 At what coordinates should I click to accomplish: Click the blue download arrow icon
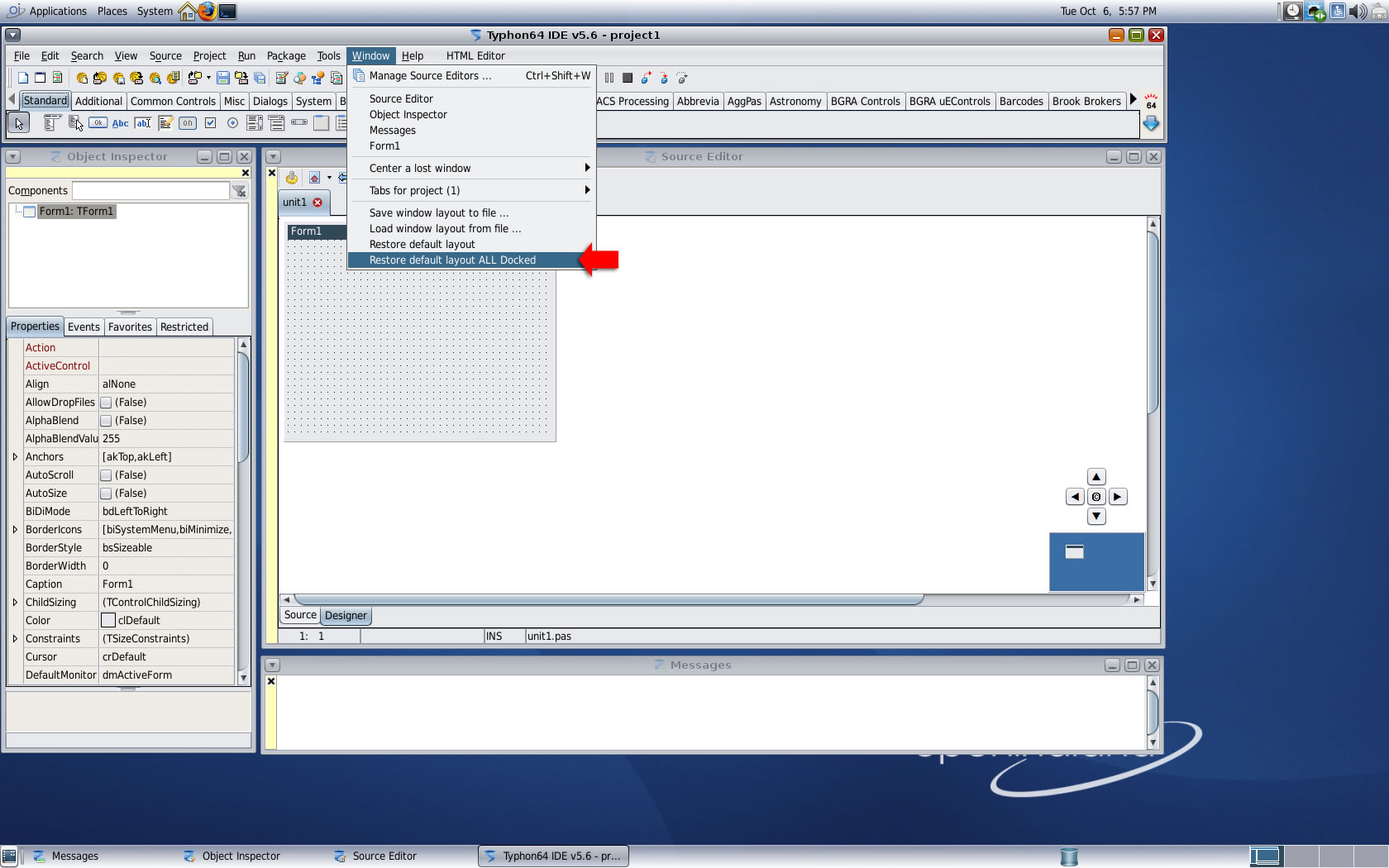click(x=1151, y=123)
